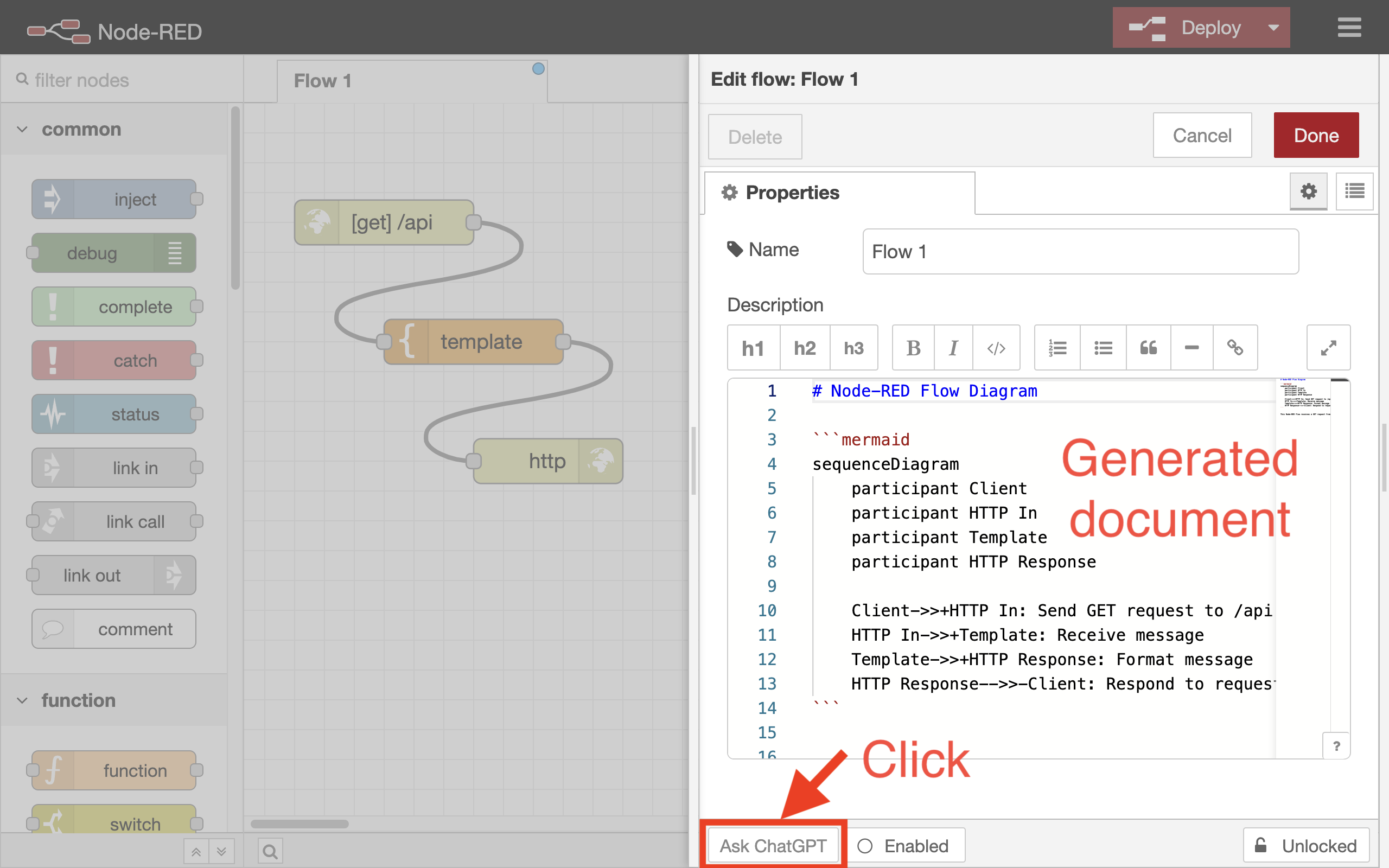
Task: Insert code block with the code icon
Action: pyautogui.click(x=996, y=348)
